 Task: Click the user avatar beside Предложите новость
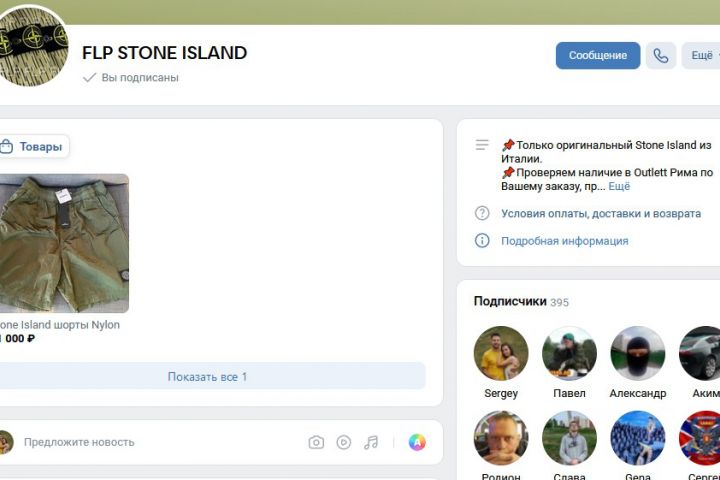pos(6,442)
